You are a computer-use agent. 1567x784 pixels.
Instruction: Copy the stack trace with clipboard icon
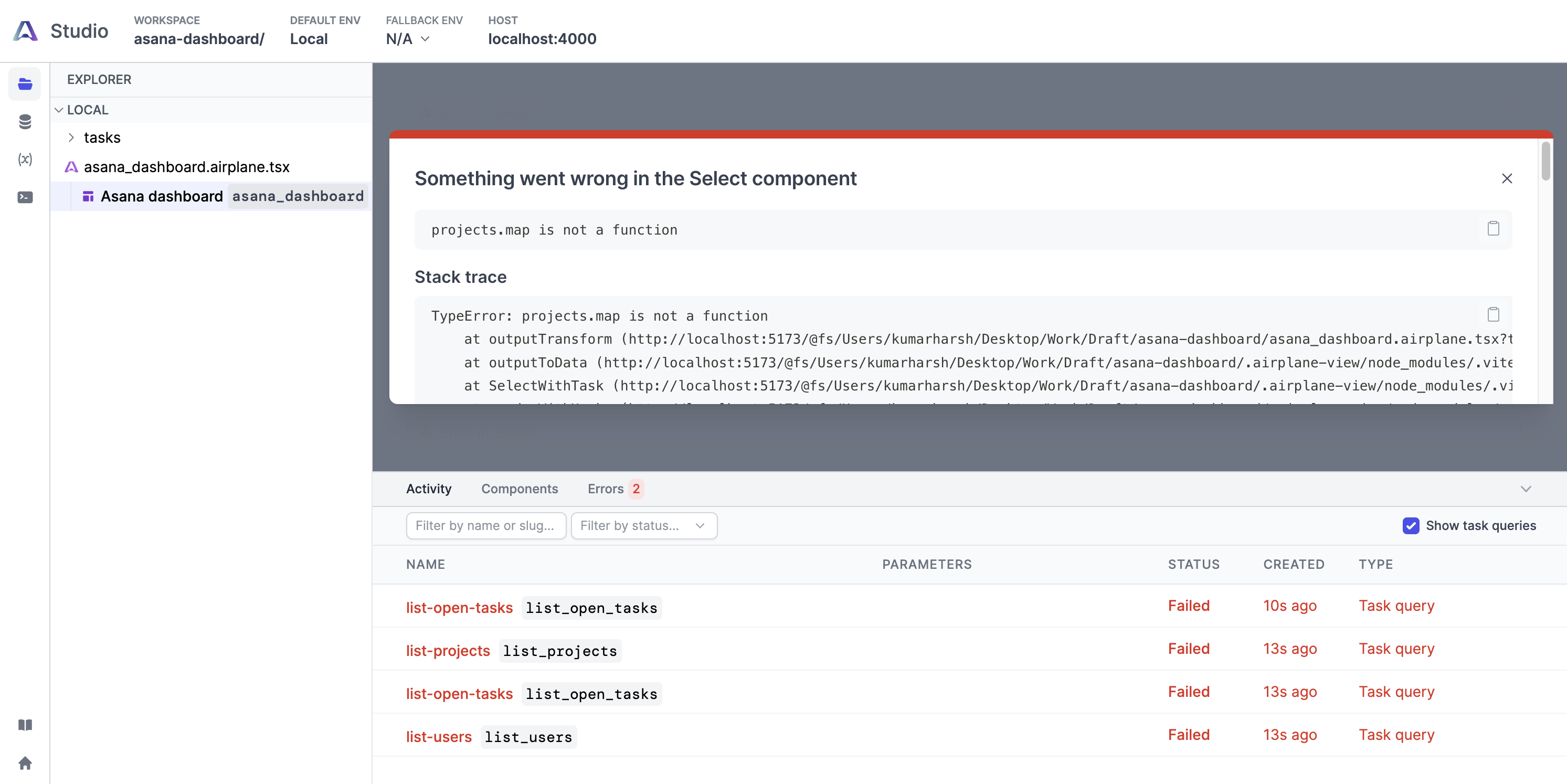tap(1494, 314)
